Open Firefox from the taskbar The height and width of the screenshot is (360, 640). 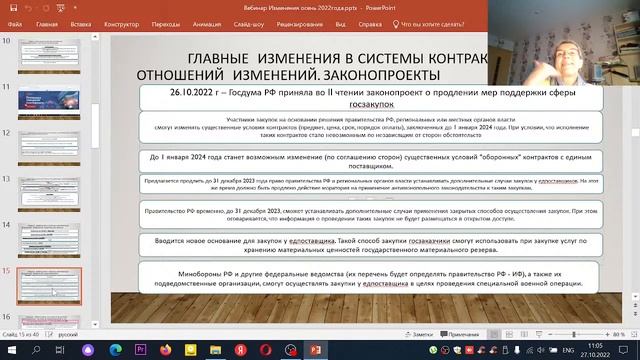coord(166,350)
